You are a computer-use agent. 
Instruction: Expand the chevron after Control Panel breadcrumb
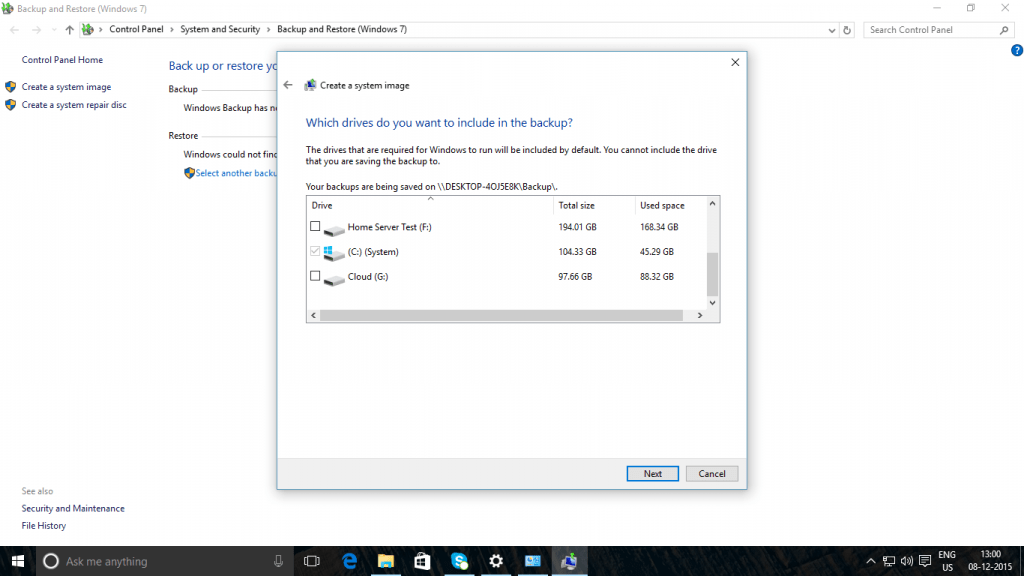point(172,29)
